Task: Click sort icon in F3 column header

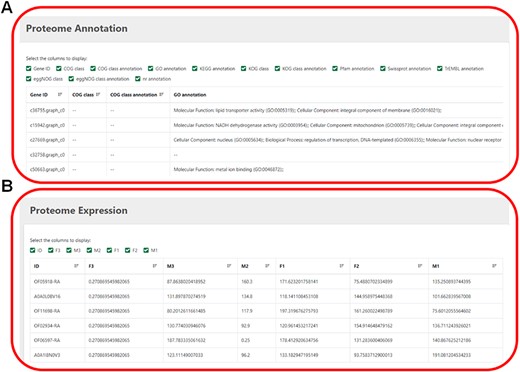Action: coord(155,266)
